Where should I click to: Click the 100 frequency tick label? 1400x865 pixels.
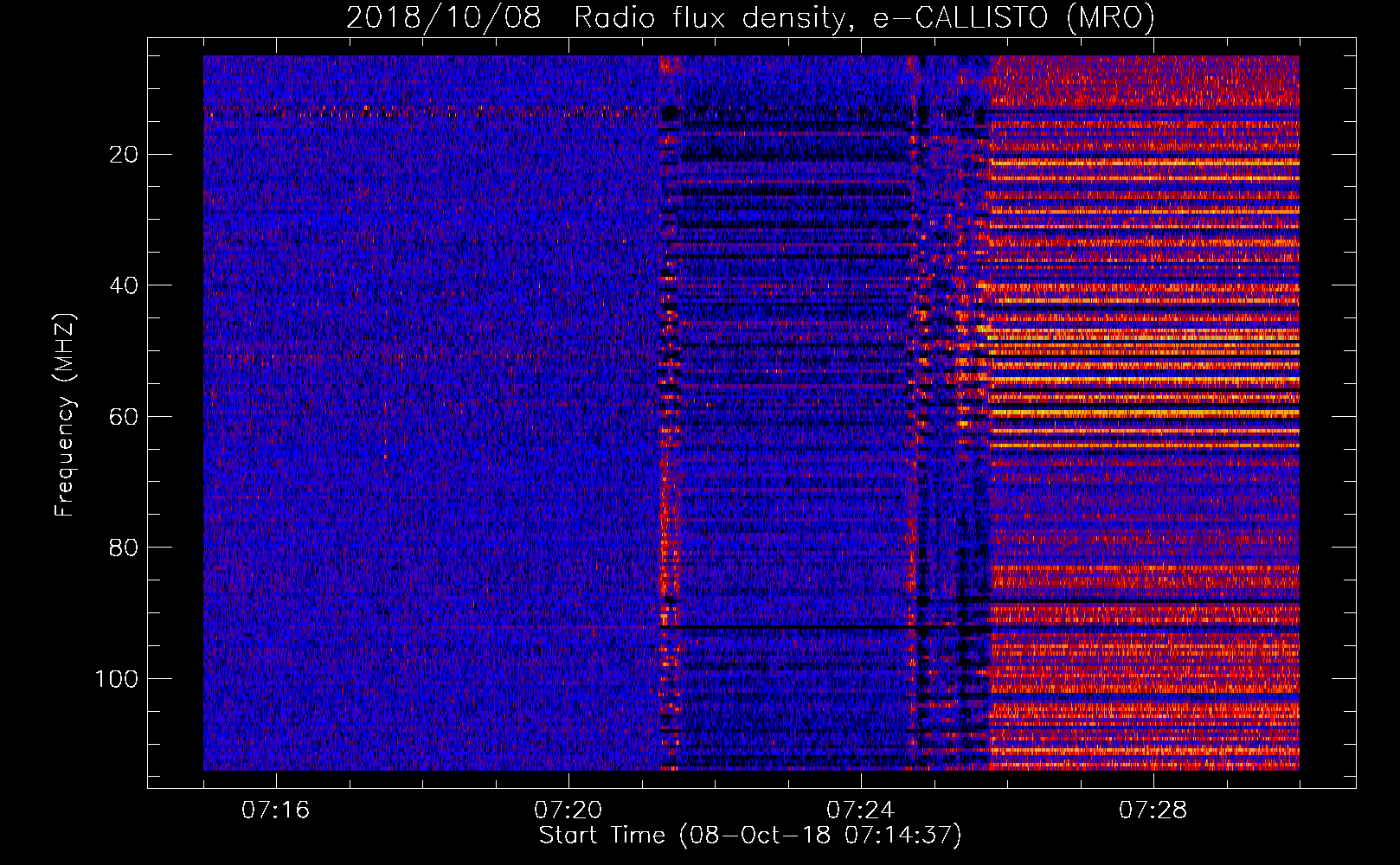tap(118, 679)
